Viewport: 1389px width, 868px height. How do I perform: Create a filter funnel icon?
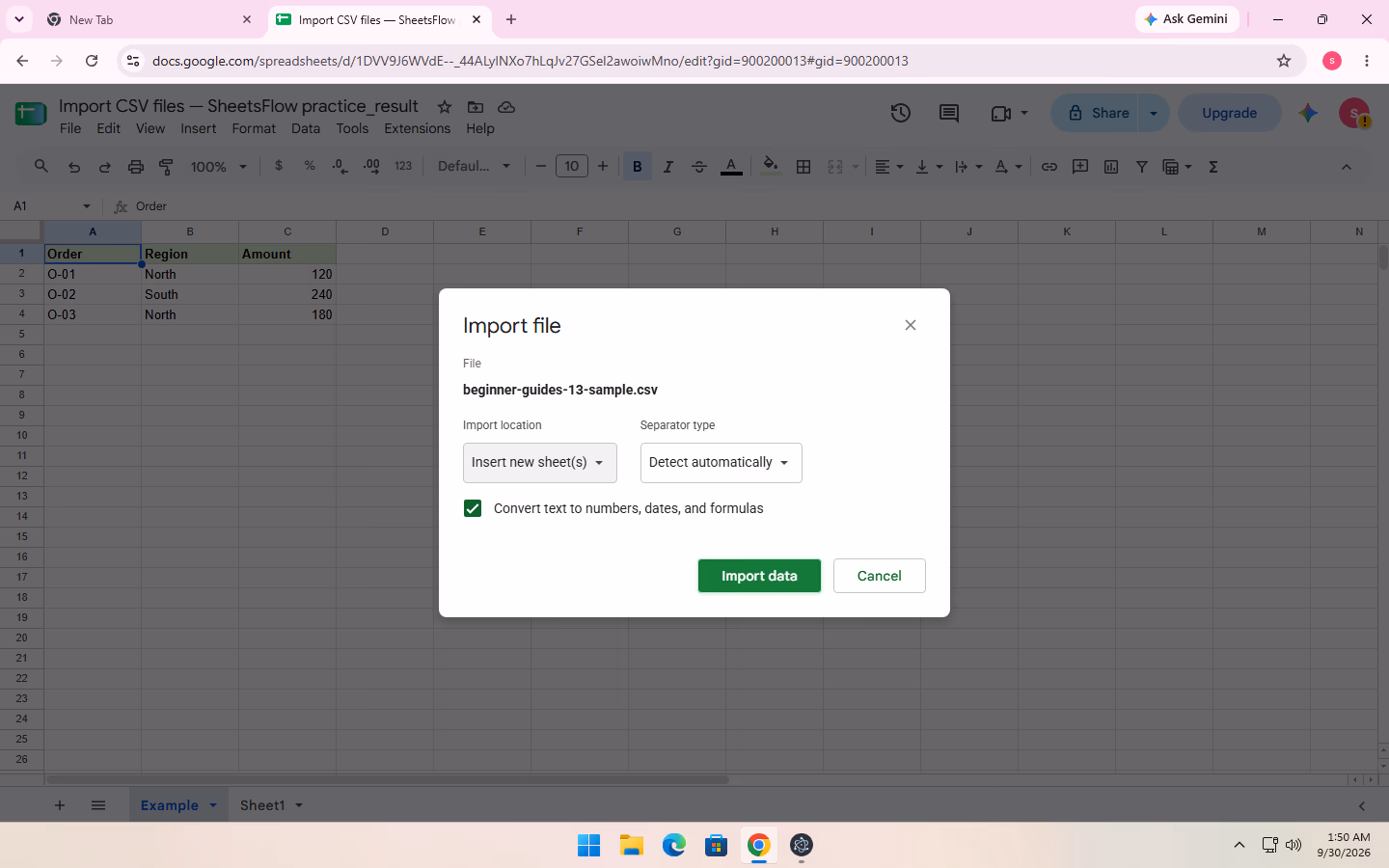pos(1142,167)
